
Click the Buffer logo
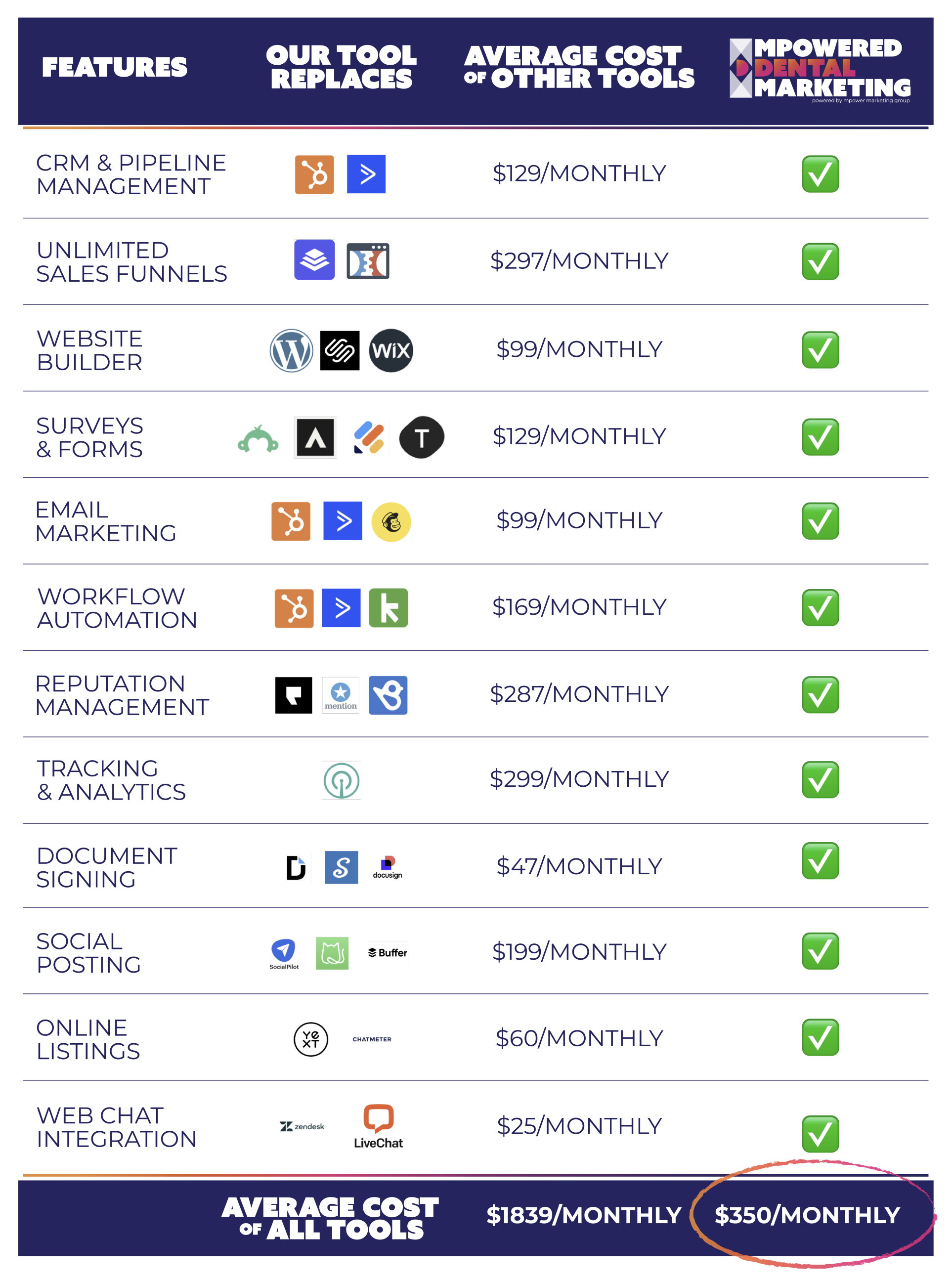[388, 952]
